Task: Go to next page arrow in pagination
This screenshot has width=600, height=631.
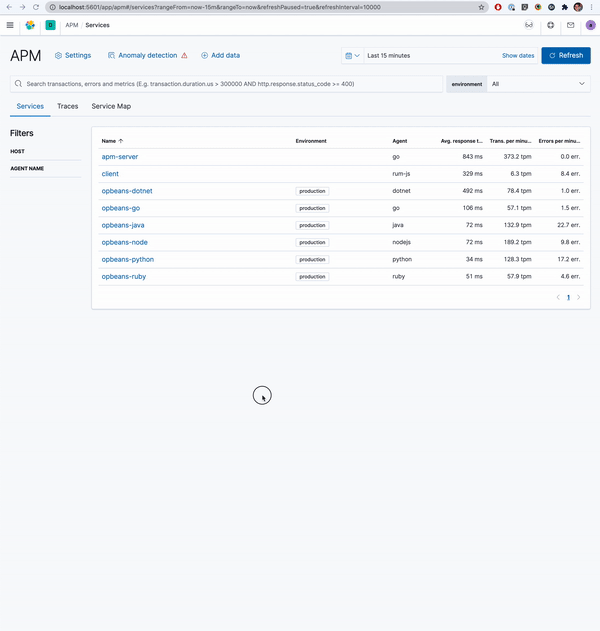Action: pos(578,297)
